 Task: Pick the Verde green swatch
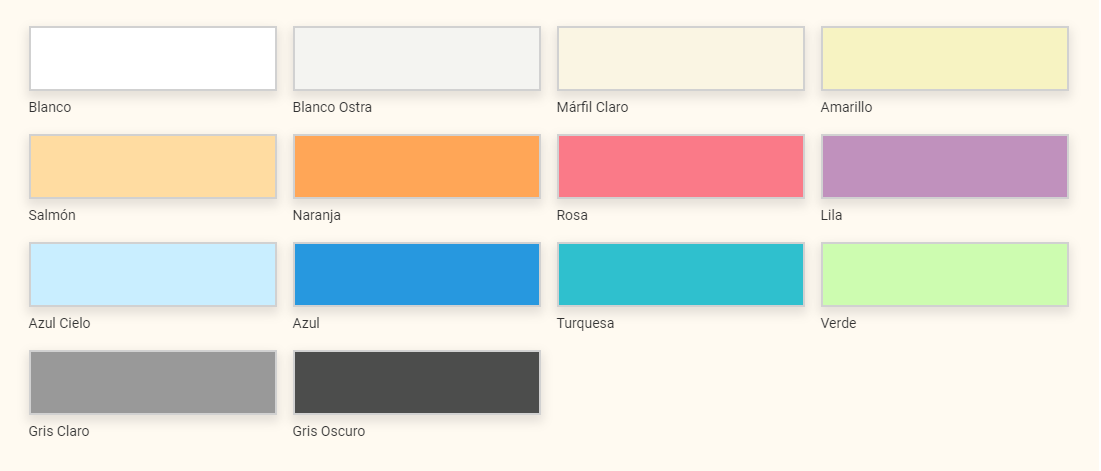pyautogui.click(x=944, y=274)
